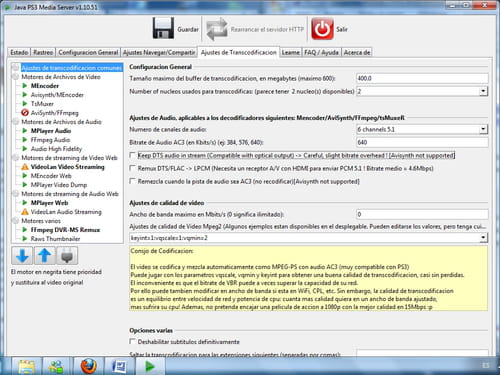Click warning triangle beside VideoLan Audio Streaming
Screen dimensions: 500x375
pyautogui.click(x=25, y=212)
